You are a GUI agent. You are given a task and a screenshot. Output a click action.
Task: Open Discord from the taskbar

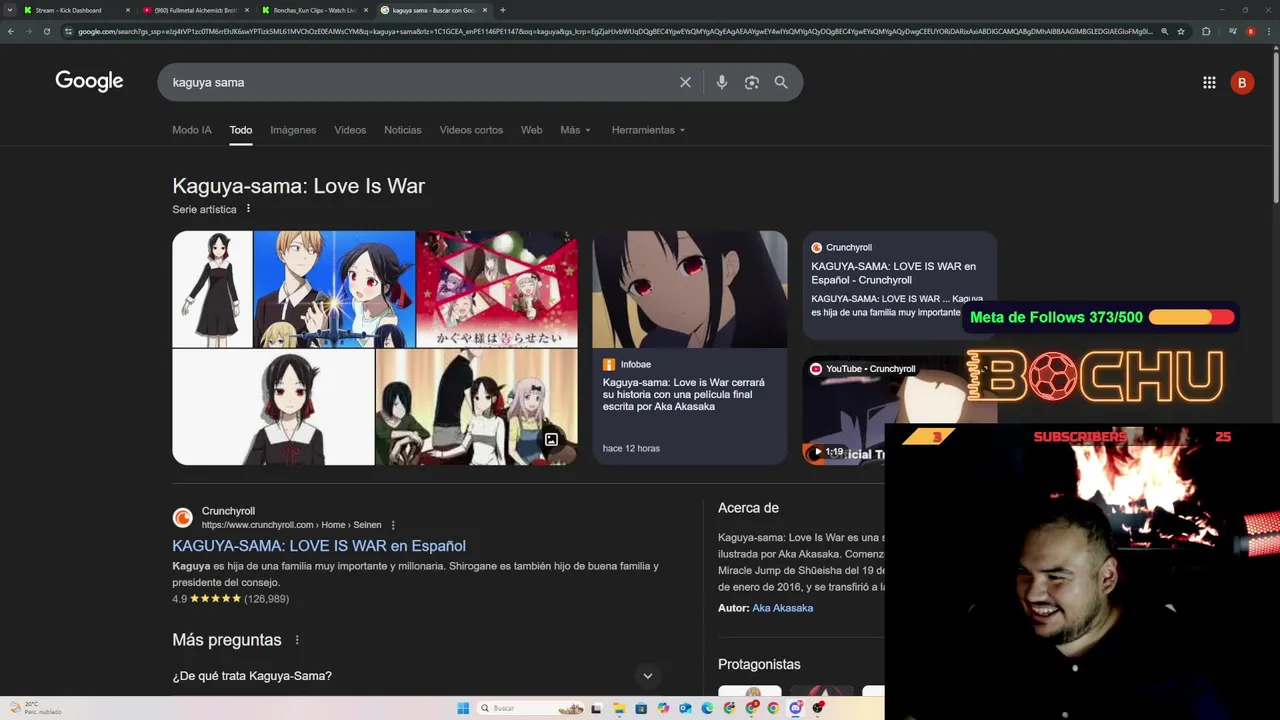coord(796,708)
